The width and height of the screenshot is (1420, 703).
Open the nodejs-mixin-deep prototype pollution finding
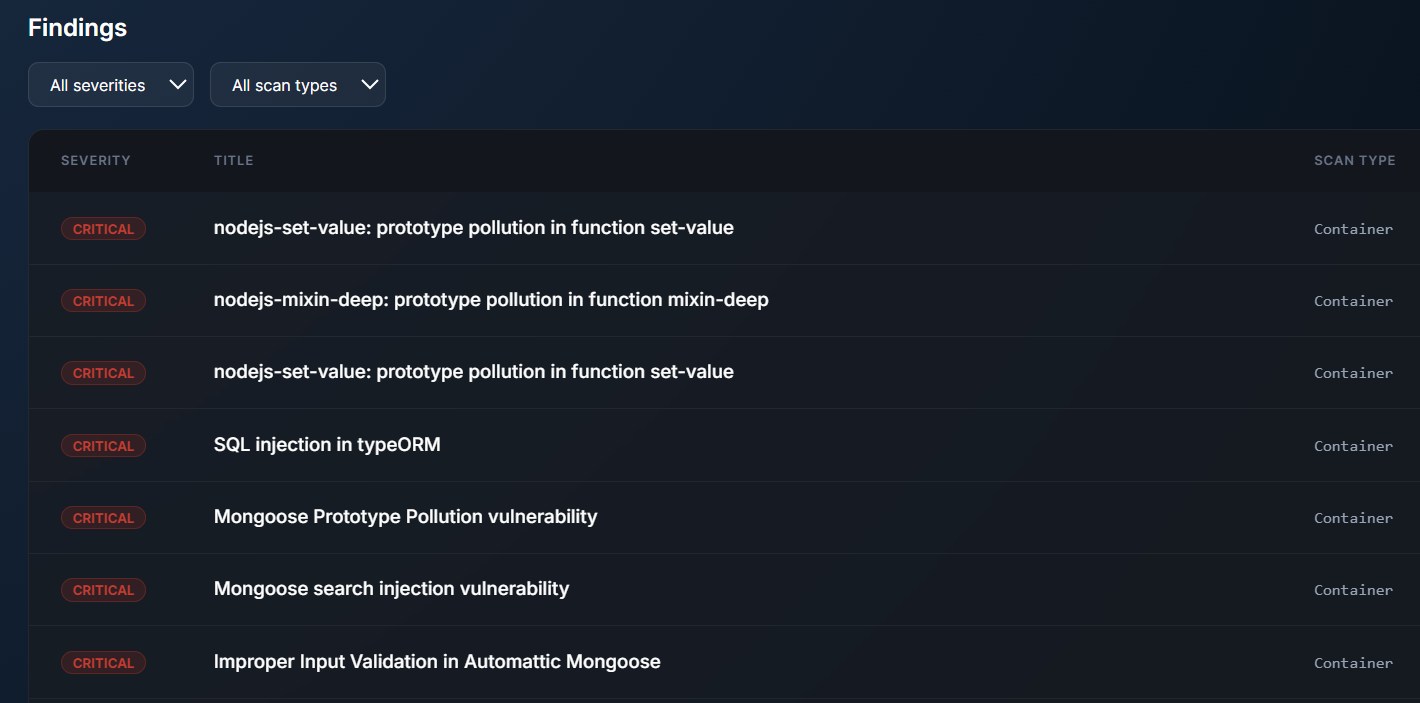(x=491, y=300)
